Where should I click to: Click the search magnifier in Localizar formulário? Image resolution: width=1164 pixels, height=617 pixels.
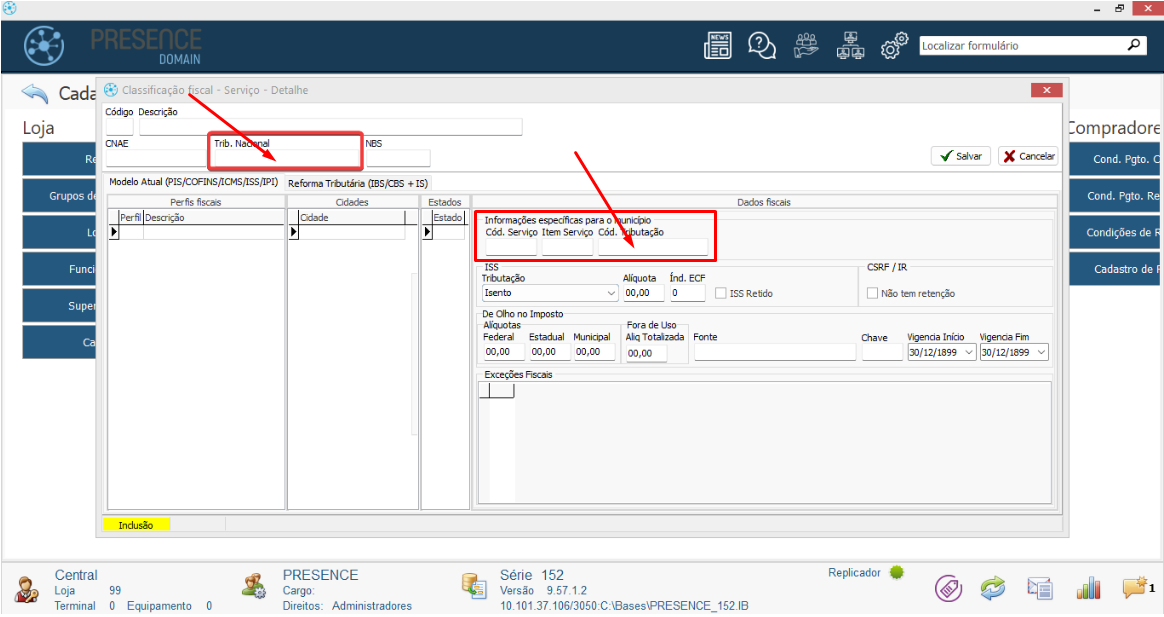[1134, 45]
